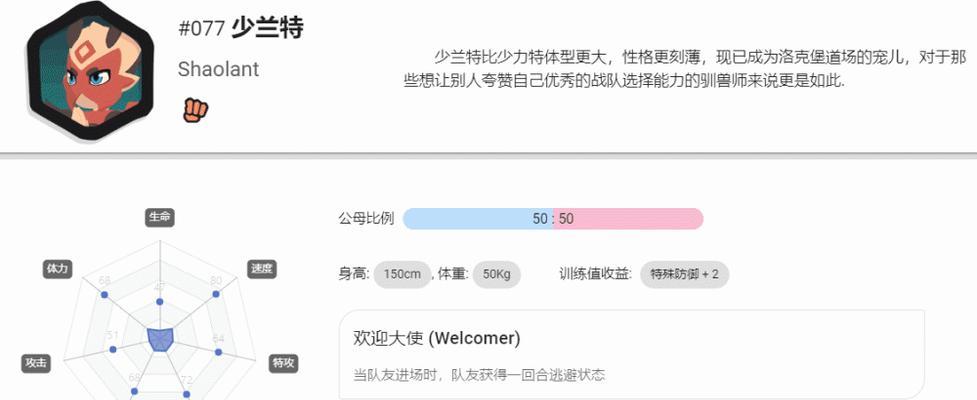The width and height of the screenshot is (977, 400).
Task: Click the 体力 axis data point
Action: point(105,295)
